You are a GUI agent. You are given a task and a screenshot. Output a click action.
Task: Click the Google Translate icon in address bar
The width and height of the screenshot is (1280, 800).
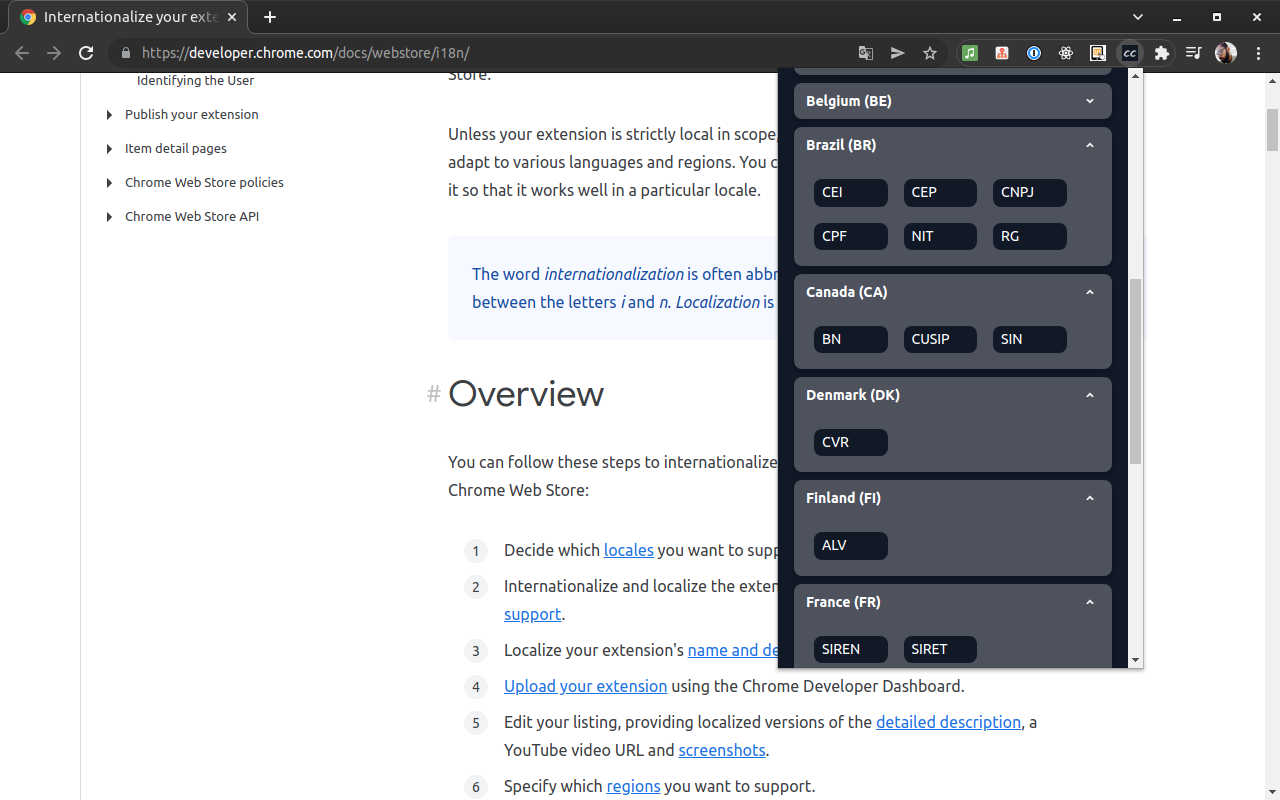866,53
